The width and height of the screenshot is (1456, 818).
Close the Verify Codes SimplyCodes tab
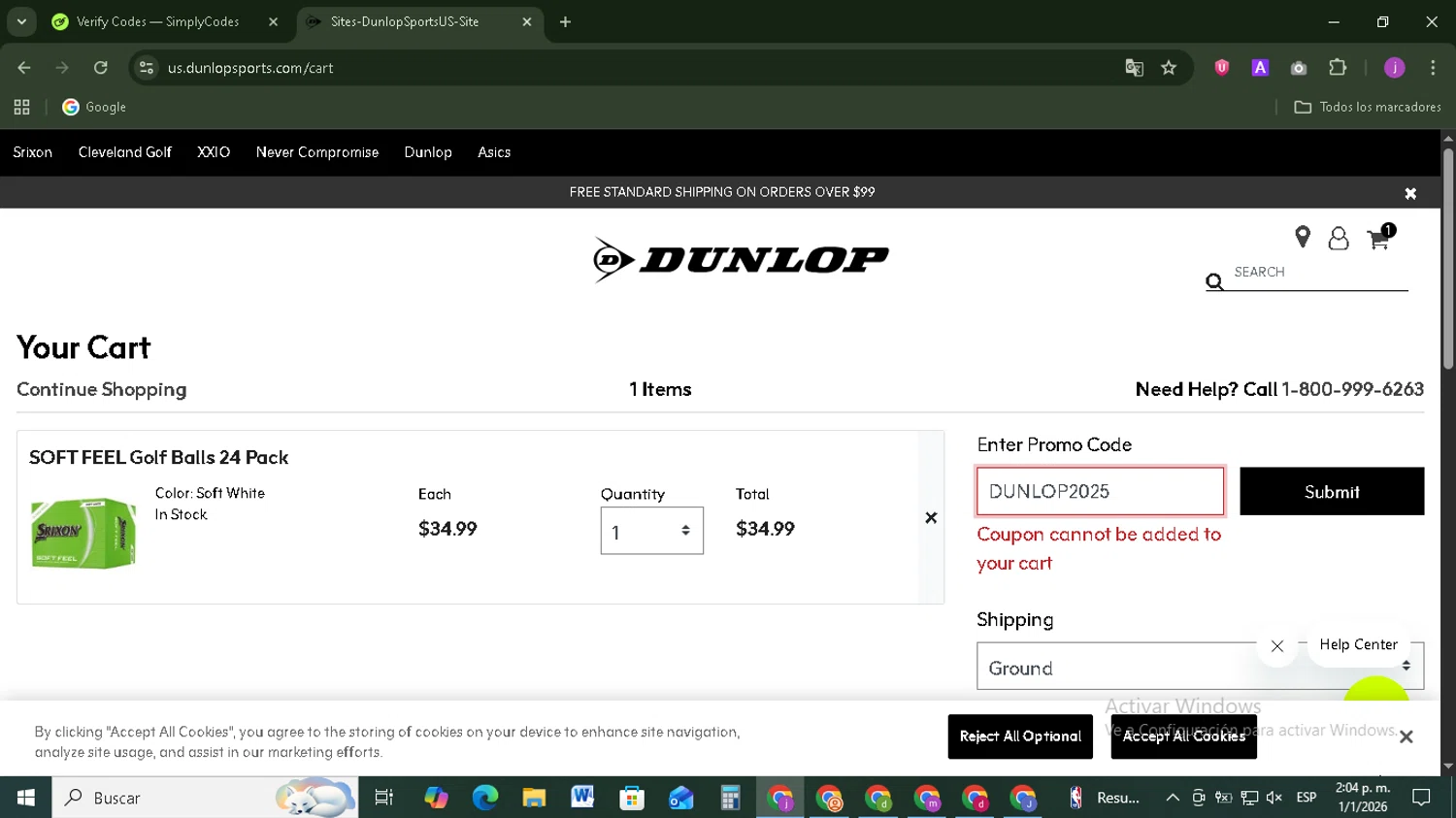(x=273, y=22)
